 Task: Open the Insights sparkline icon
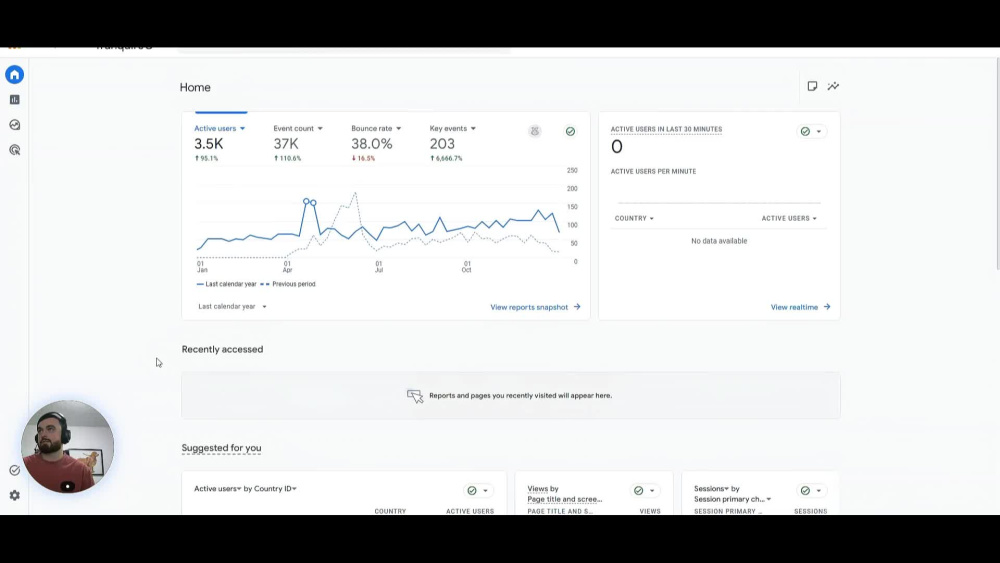point(834,86)
